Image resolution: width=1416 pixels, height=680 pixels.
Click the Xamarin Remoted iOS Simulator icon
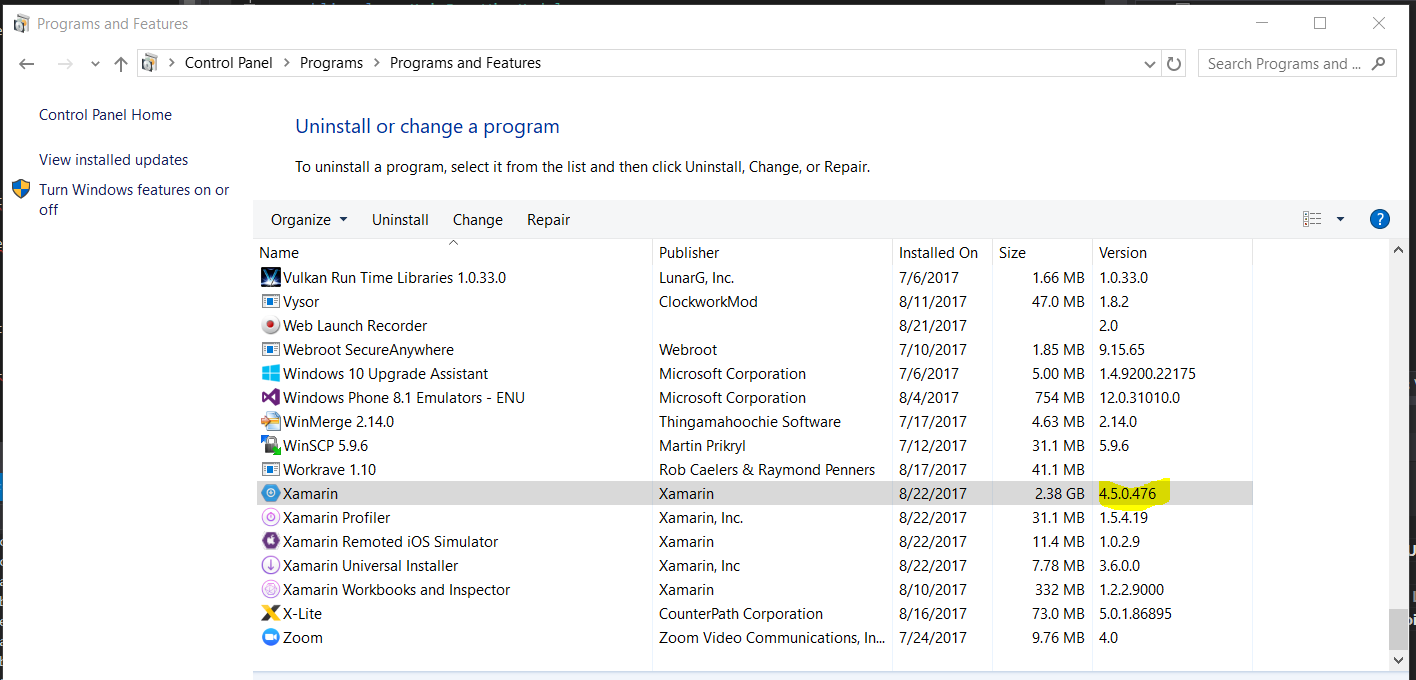[x=270, y=541]
